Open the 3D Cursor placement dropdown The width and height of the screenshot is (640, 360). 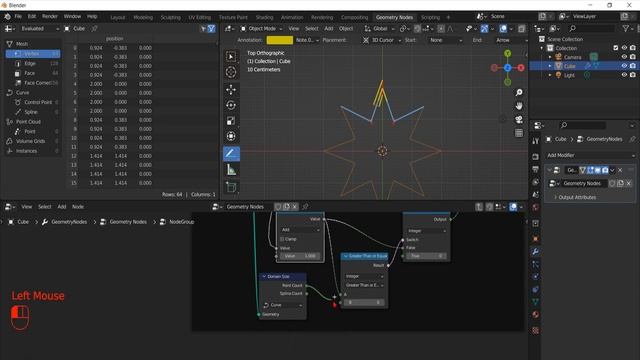(x=382, y=40)
